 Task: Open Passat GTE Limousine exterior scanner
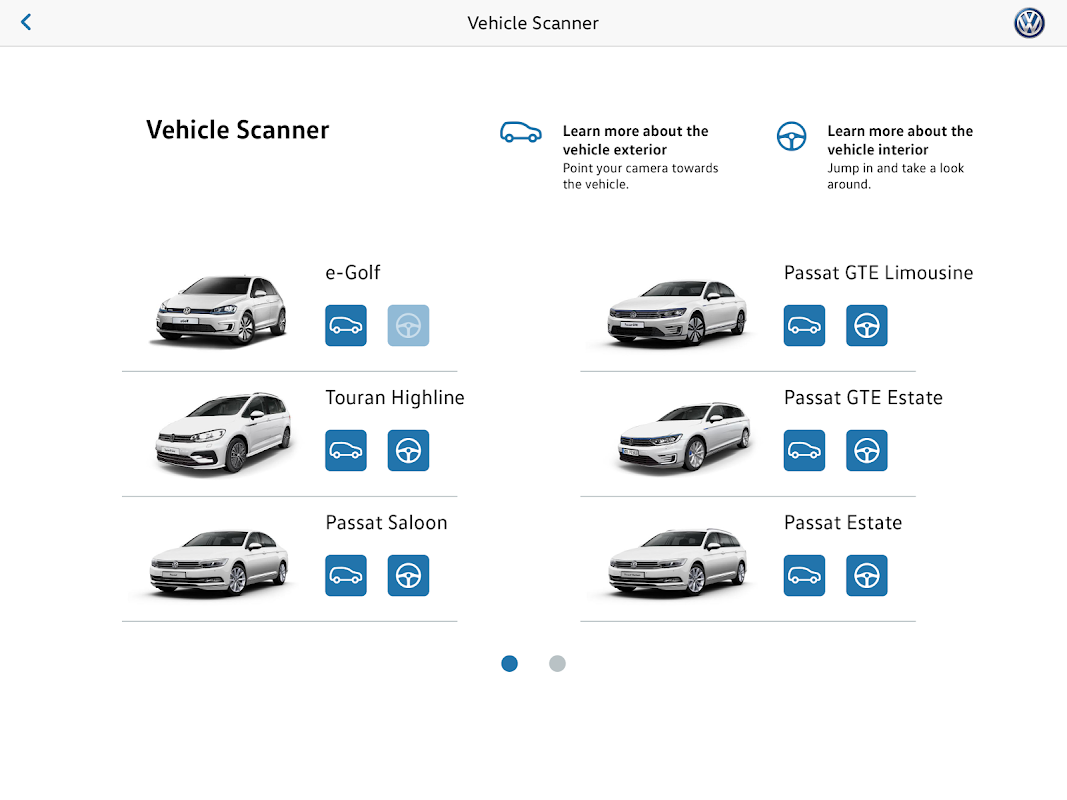click(804, 325)
